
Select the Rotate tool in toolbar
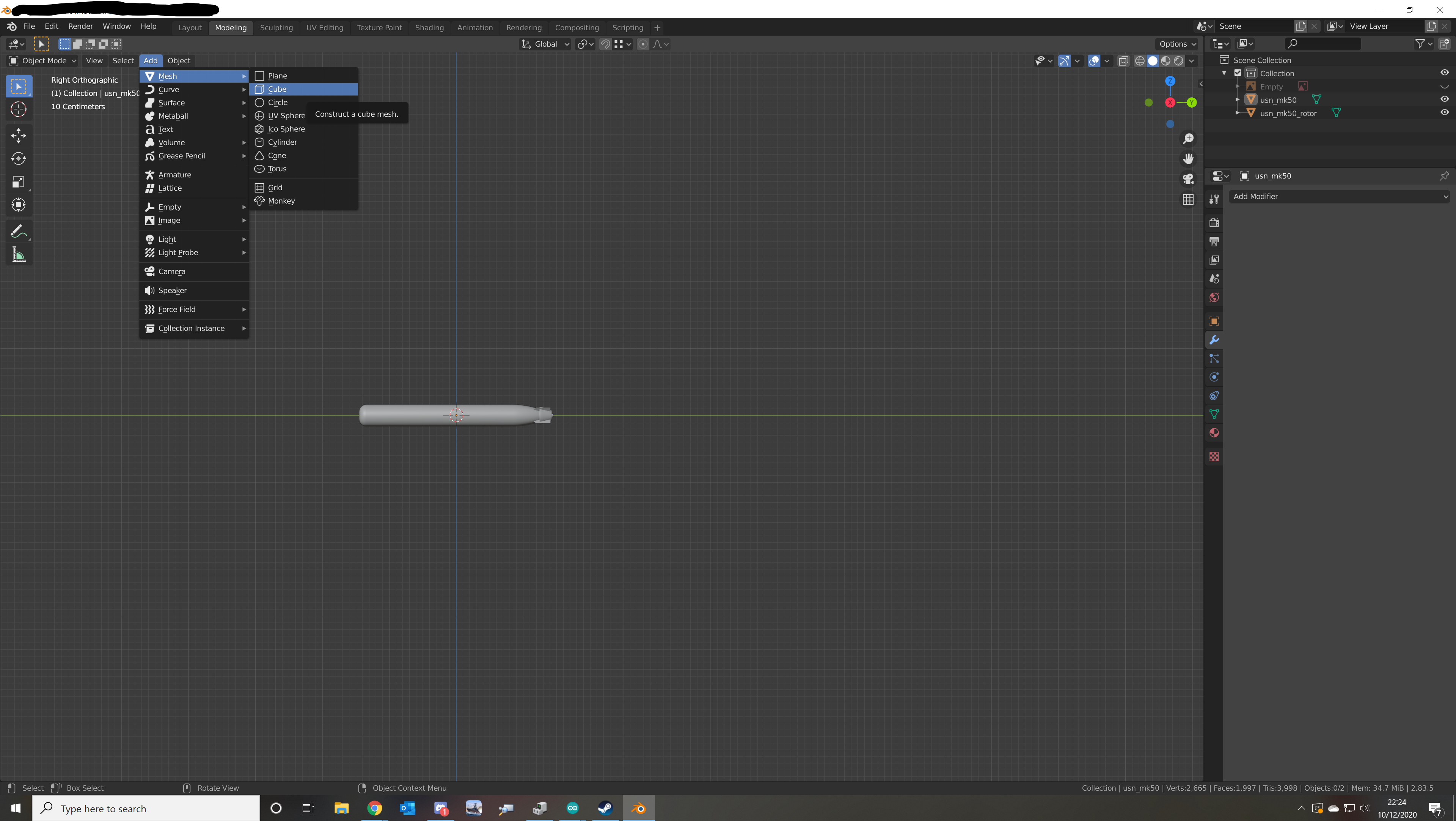point(18,159)
